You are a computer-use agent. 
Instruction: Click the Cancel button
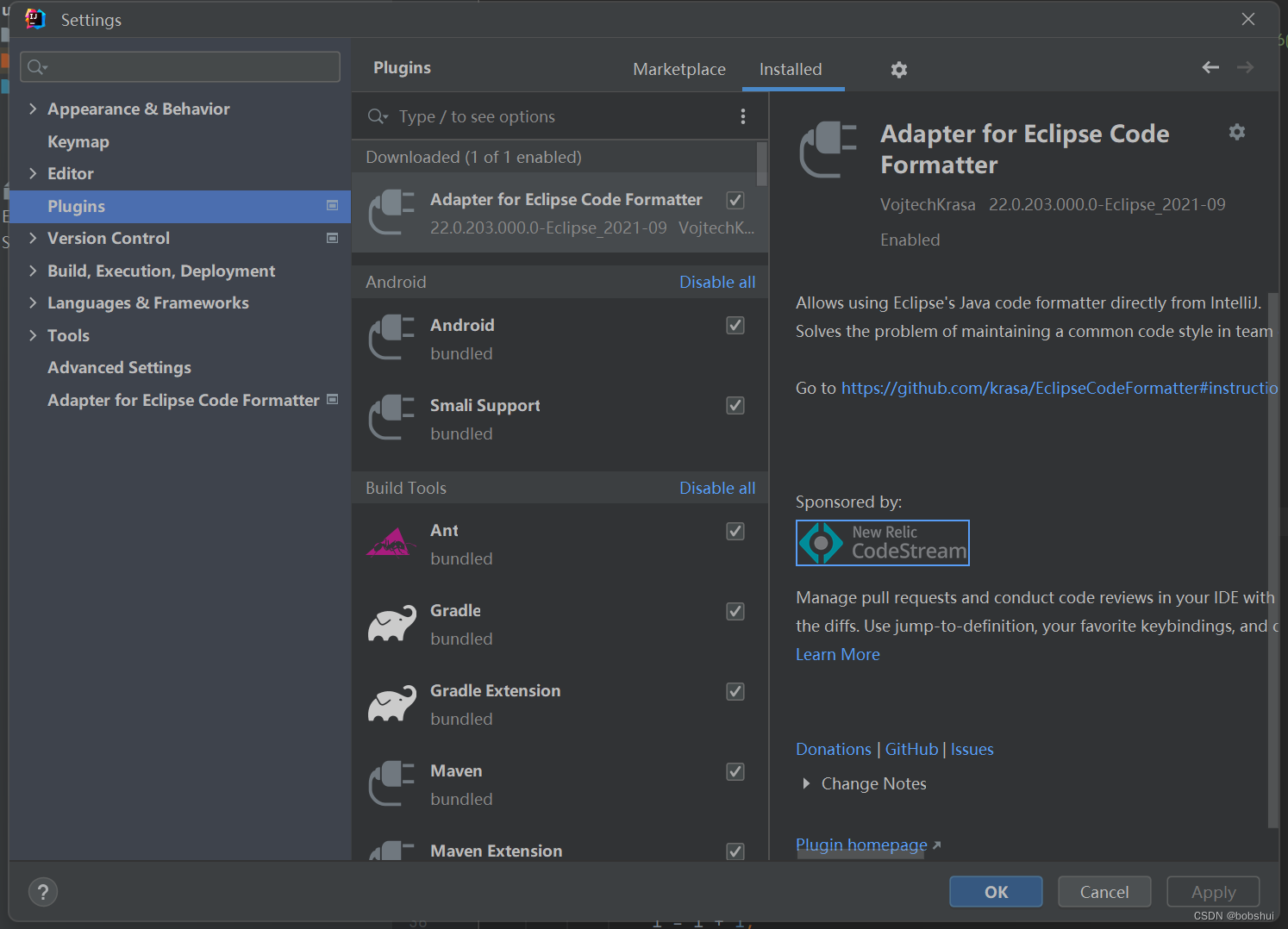tap(1104, 892)
